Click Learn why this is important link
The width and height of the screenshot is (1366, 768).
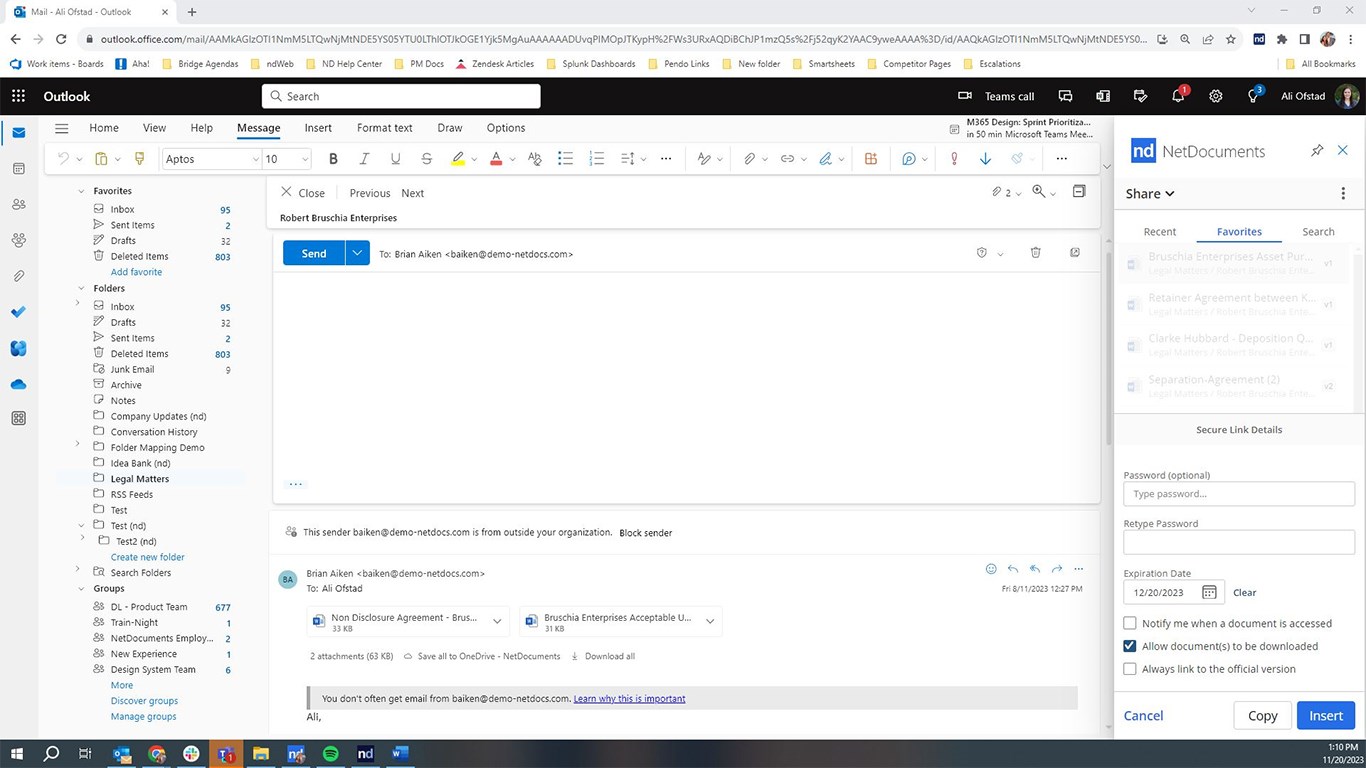629,698
